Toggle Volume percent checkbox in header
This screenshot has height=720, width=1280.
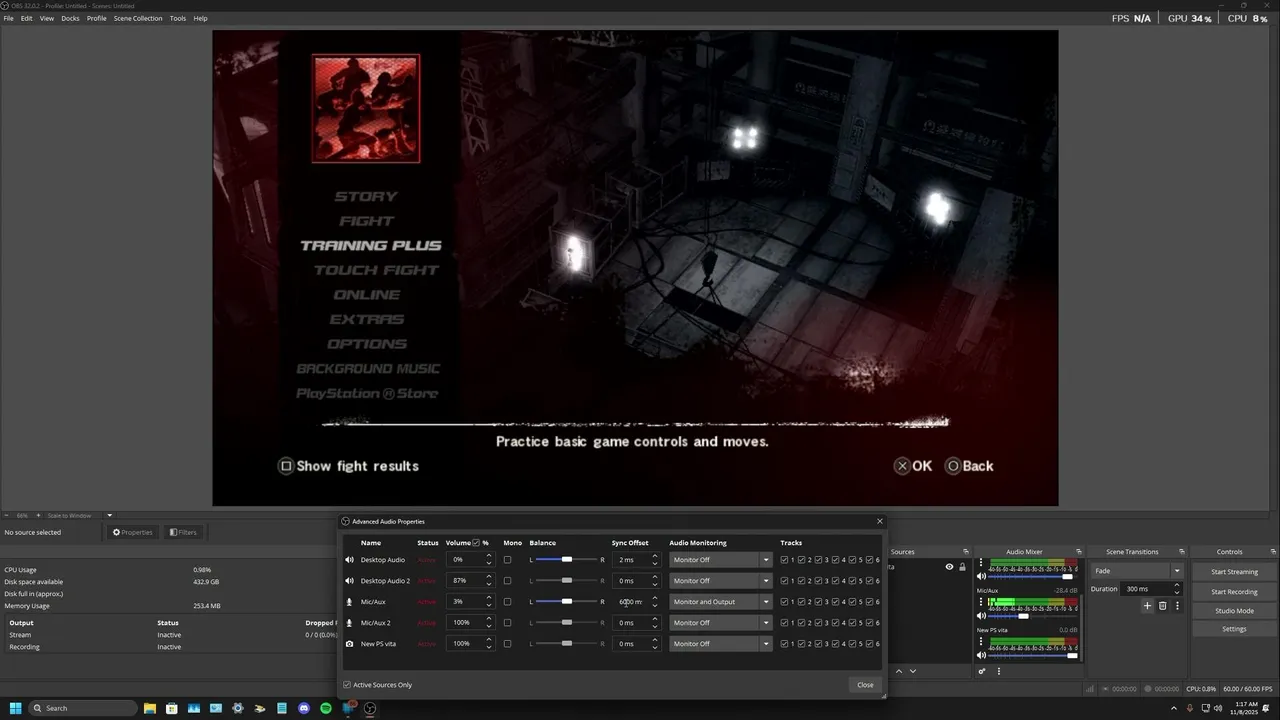[x=476, y=543]
